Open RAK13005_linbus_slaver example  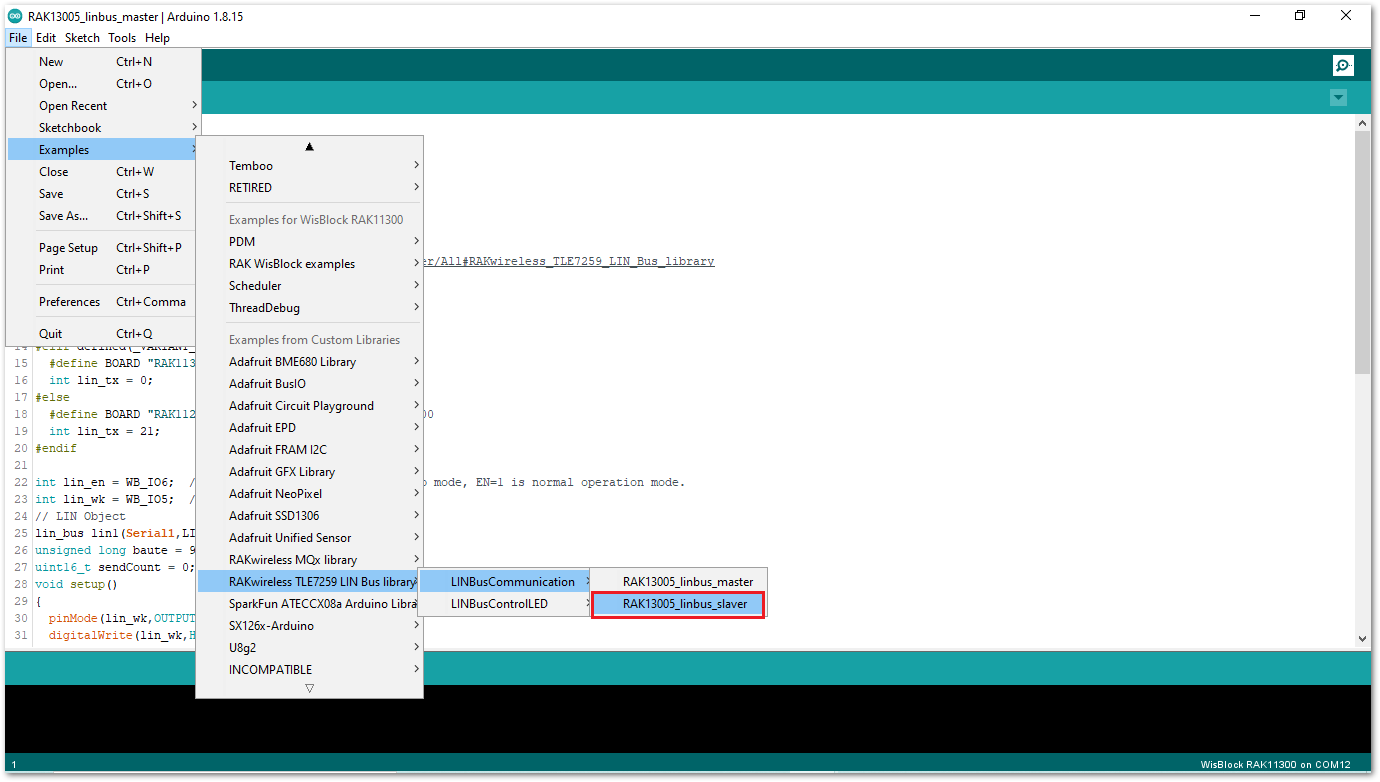click(679, 604)
